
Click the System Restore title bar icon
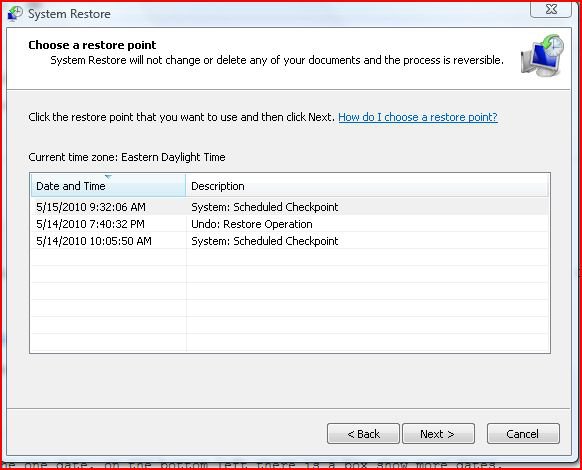pyautogui.click(x=15, y=13)
